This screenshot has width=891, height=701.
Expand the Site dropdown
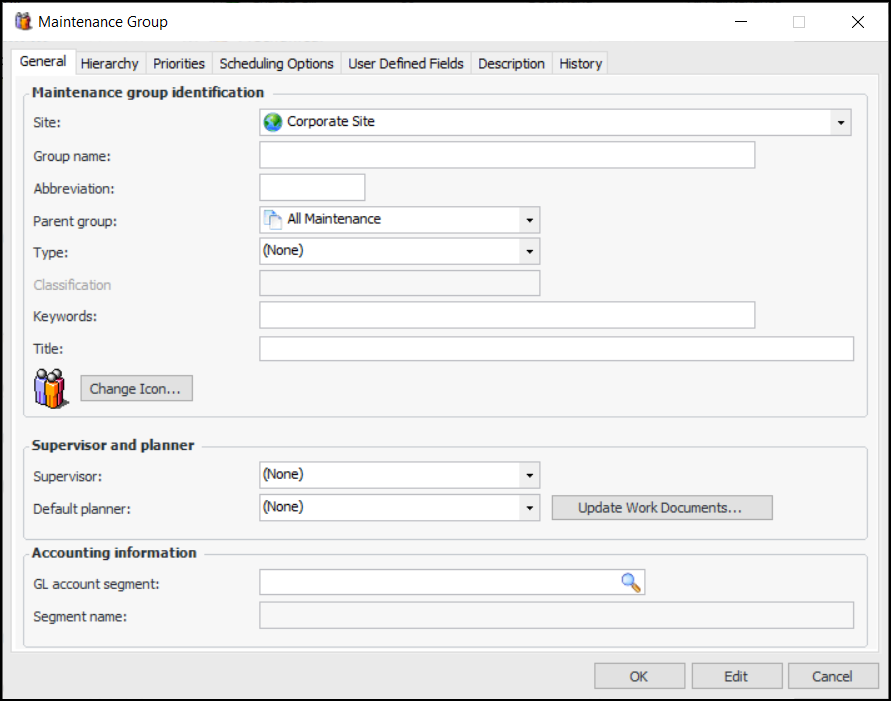[x=840, y=123]
